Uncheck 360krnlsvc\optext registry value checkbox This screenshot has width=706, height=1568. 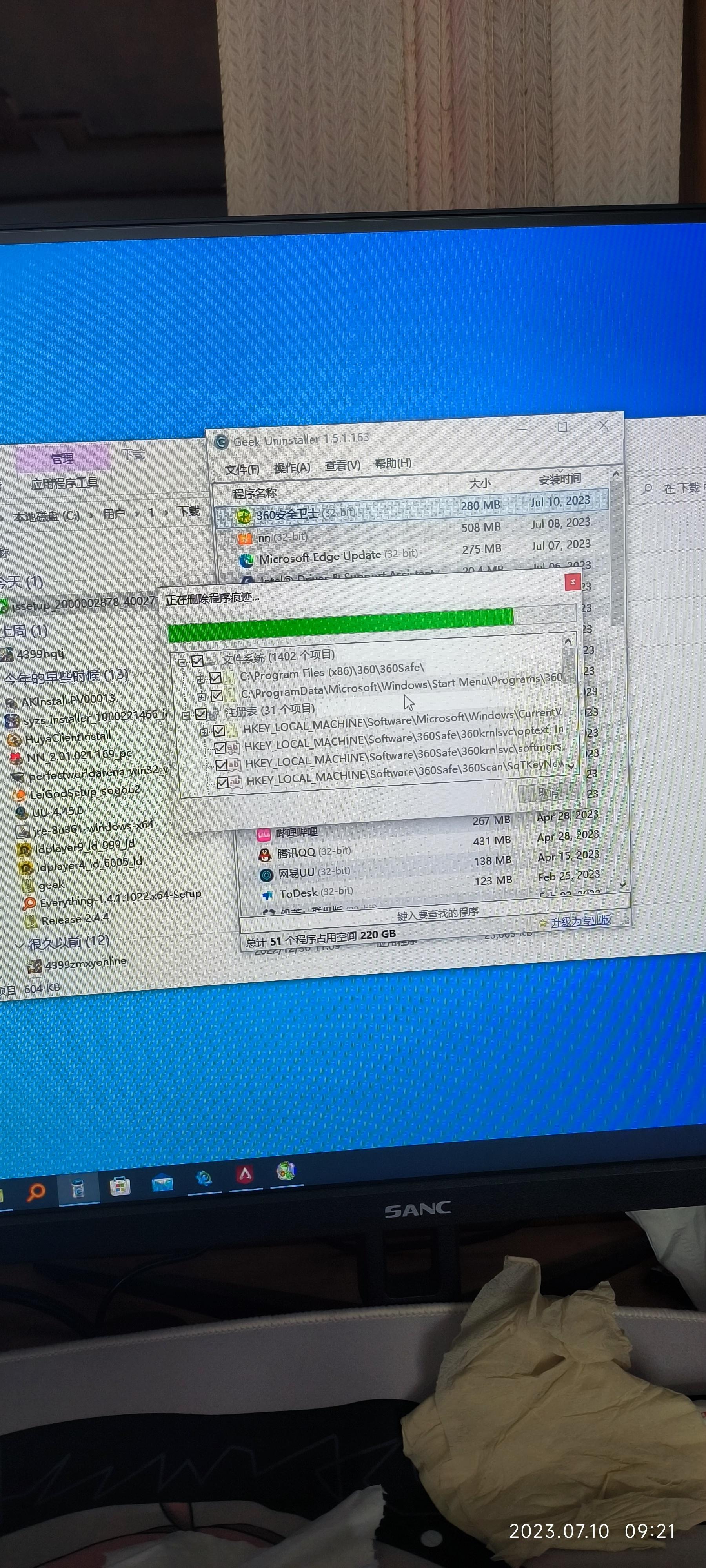(x=221, y=748)
